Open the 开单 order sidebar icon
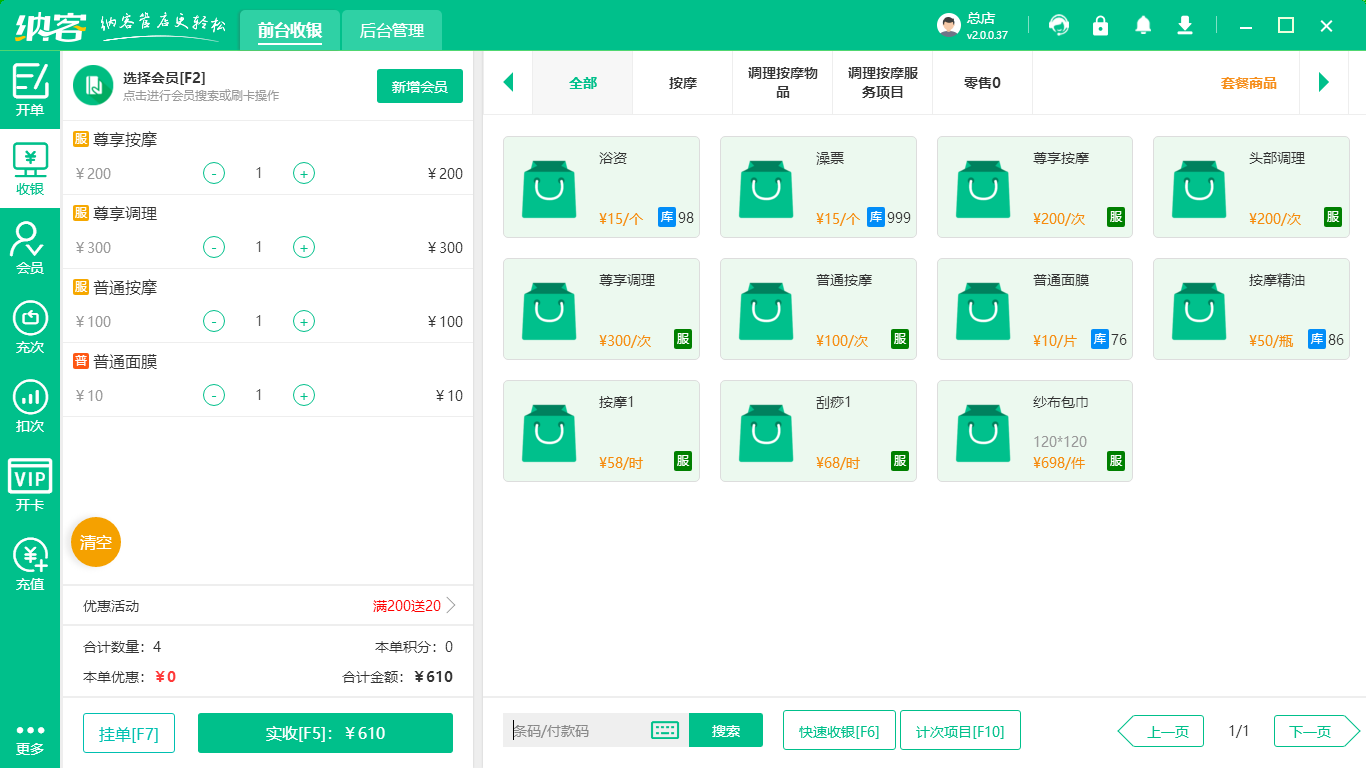This screenshot has height=768, width=1366. tap(30, 89)
